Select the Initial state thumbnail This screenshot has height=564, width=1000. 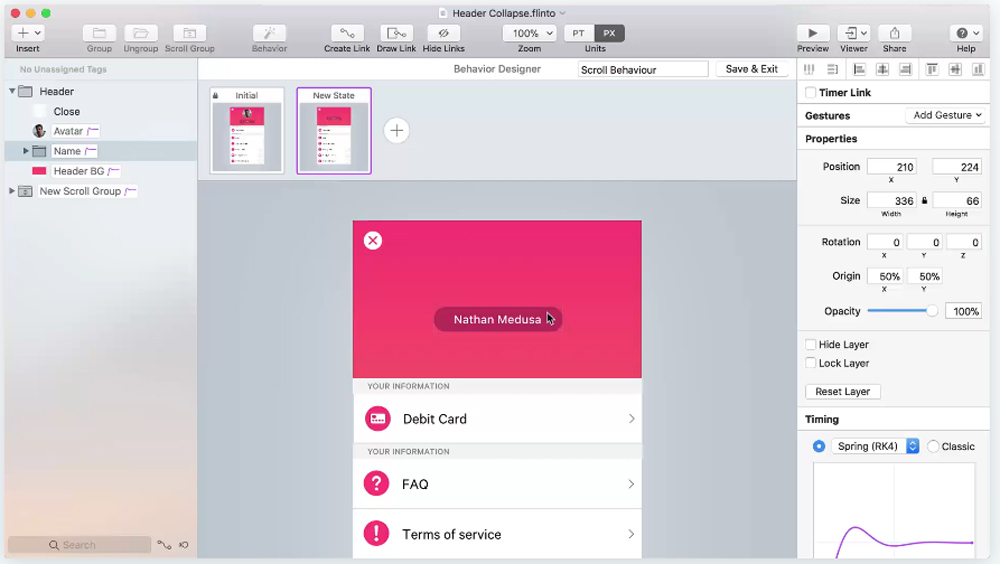(x=247, y=130)
